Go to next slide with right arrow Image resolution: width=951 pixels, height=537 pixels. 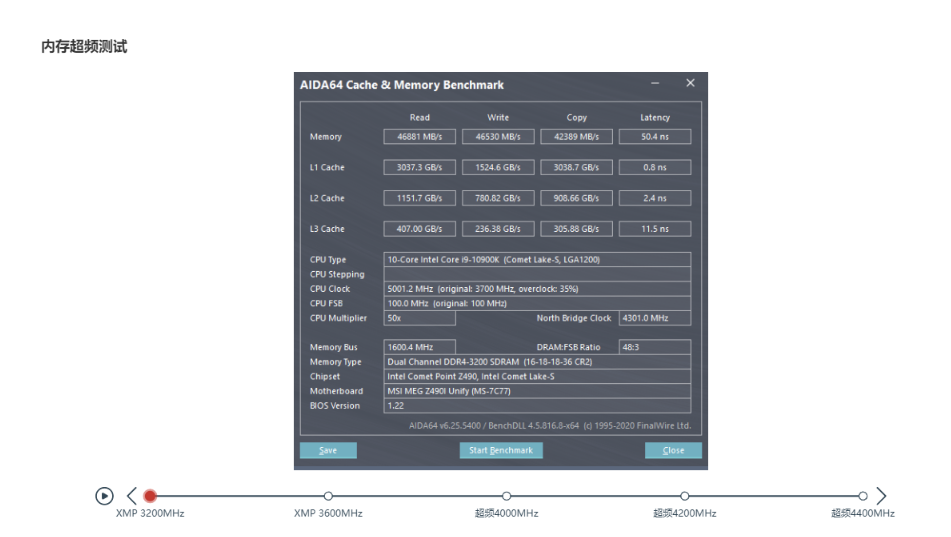[881, 496]
